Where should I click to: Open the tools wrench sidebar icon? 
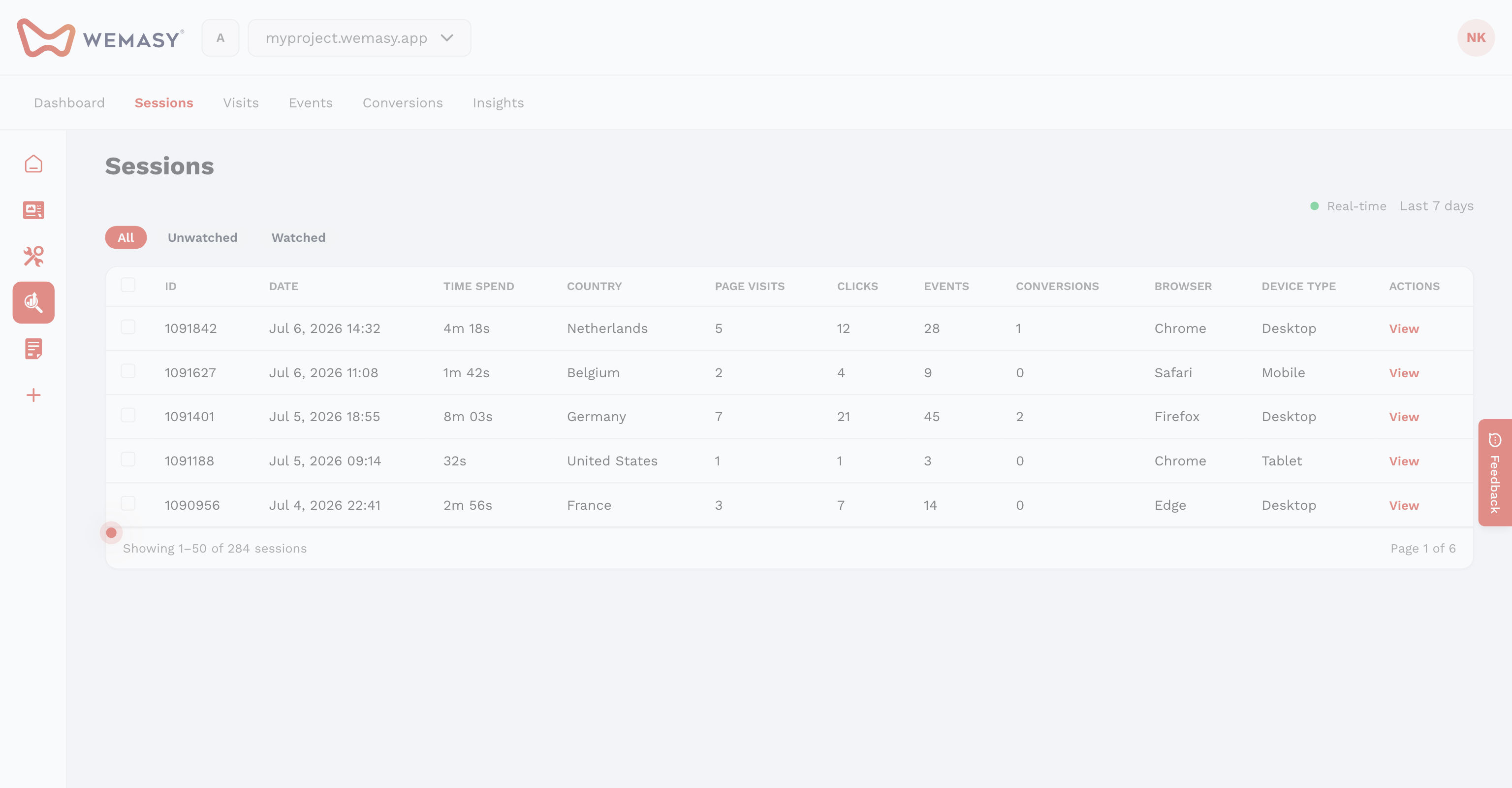[33, 256]
